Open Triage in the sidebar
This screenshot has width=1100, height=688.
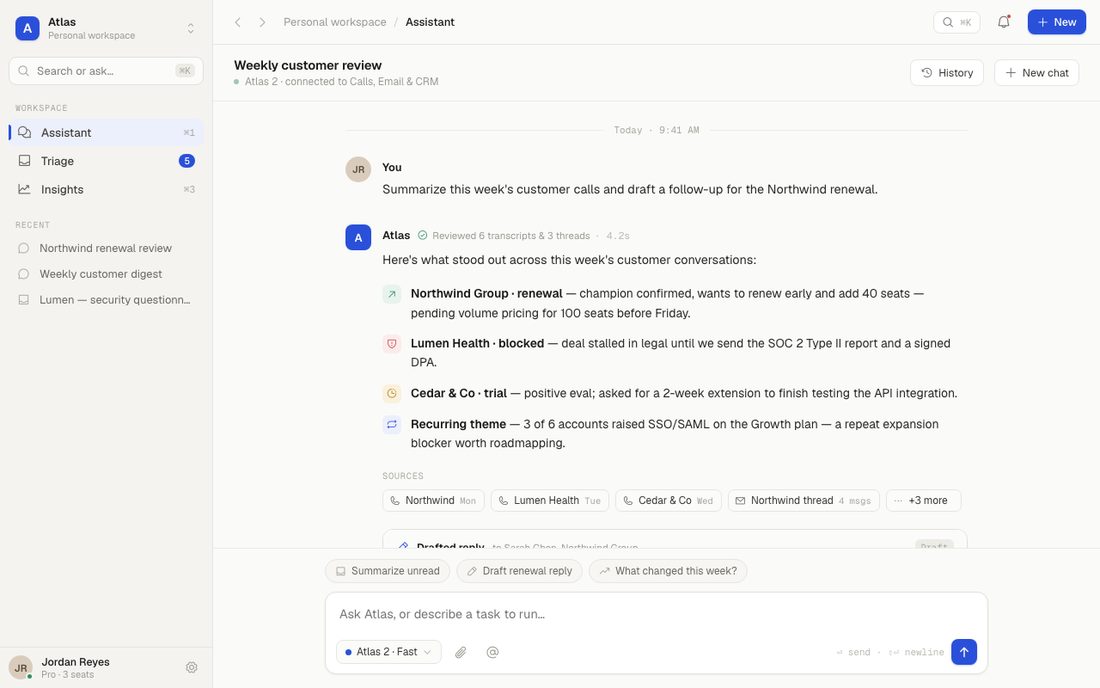[106, 161]
